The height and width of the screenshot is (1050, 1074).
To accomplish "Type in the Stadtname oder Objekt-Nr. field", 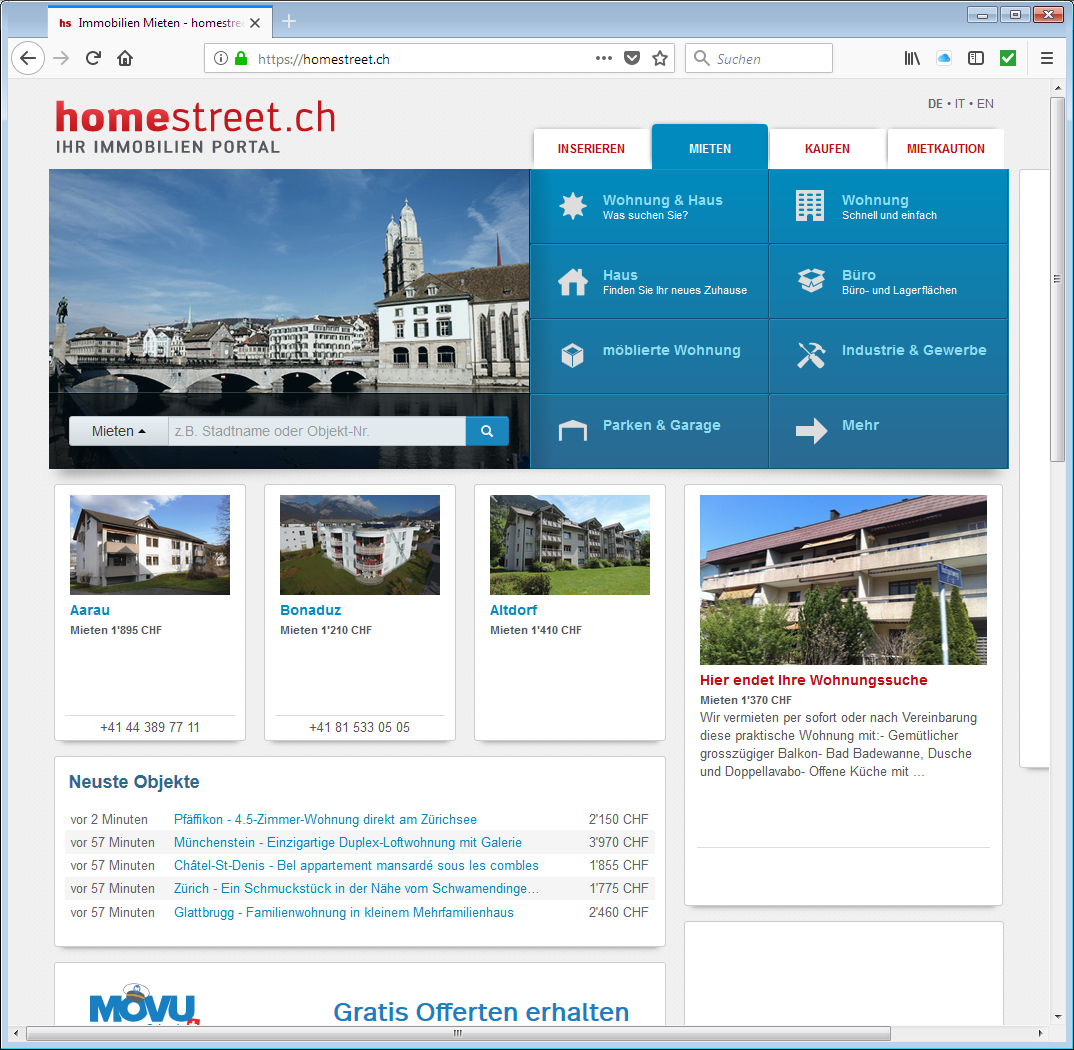I will [316, 431].
